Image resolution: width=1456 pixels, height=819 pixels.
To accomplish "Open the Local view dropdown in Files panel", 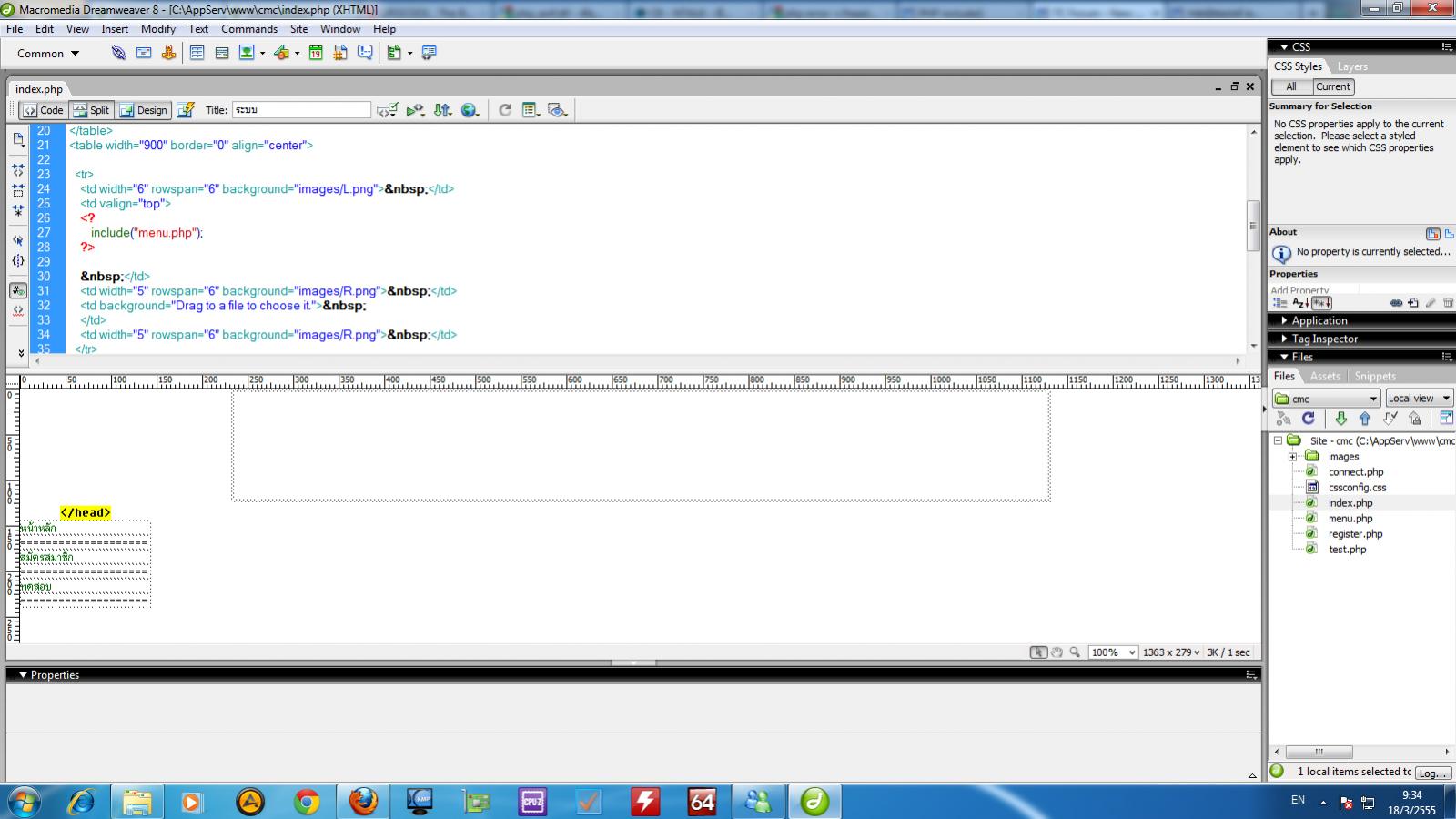I will [x=1417, y=397].
